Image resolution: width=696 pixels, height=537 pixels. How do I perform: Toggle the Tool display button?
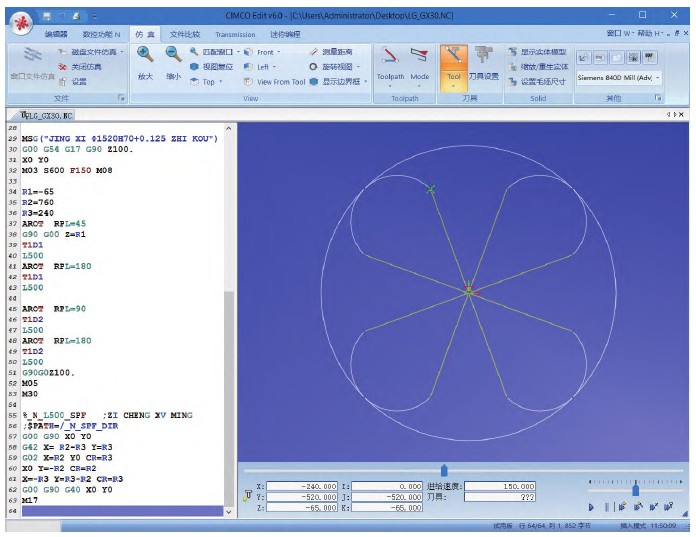pyautogui.click(x=454, y=62)
